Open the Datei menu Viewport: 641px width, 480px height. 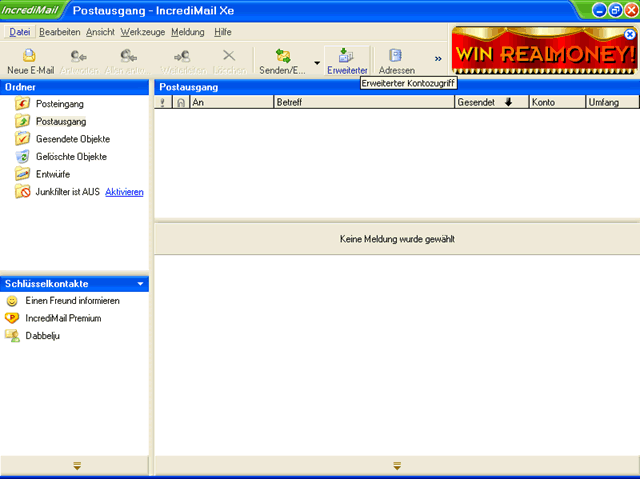point(20,32)
